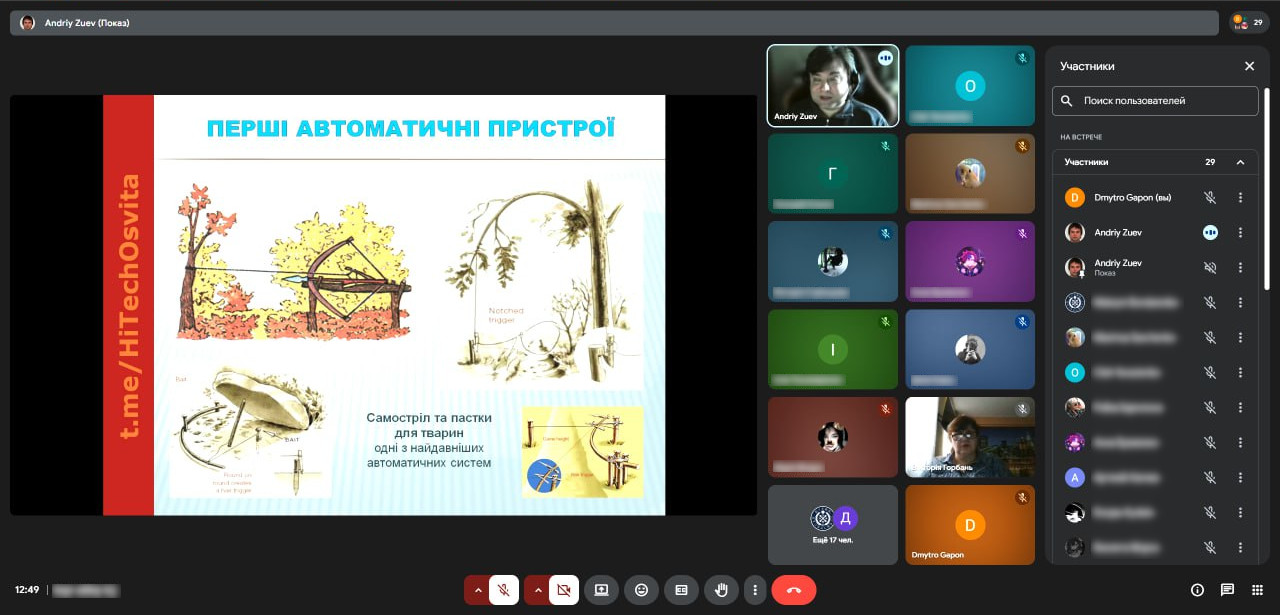1280x615 pixels.
Task: Open the meeting info icon
Action: (1197, 590)
